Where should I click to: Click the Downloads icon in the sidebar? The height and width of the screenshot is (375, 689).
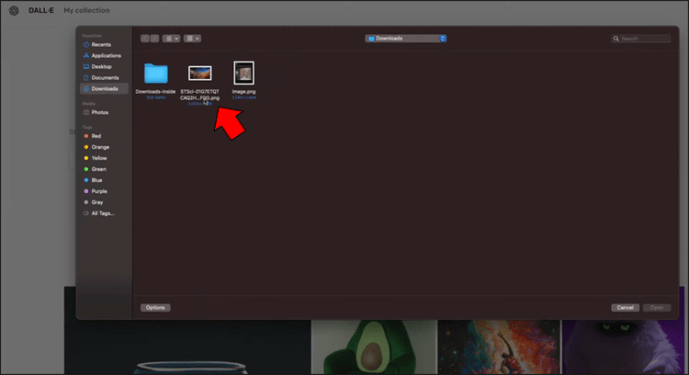tap(86, 88)
